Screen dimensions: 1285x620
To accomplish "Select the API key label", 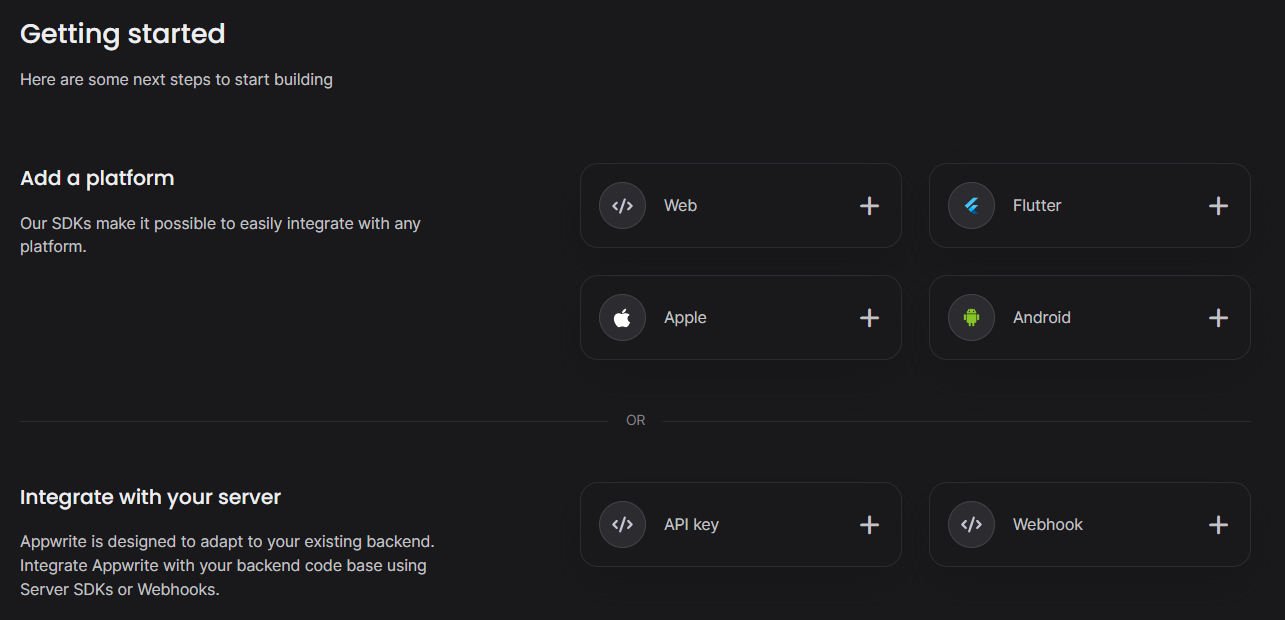I will click(x=691, y=525).
